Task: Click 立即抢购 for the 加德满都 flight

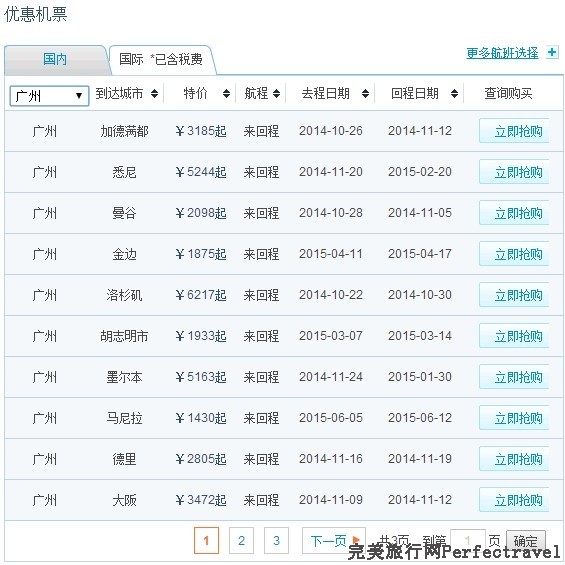Action: click(514, 131)
